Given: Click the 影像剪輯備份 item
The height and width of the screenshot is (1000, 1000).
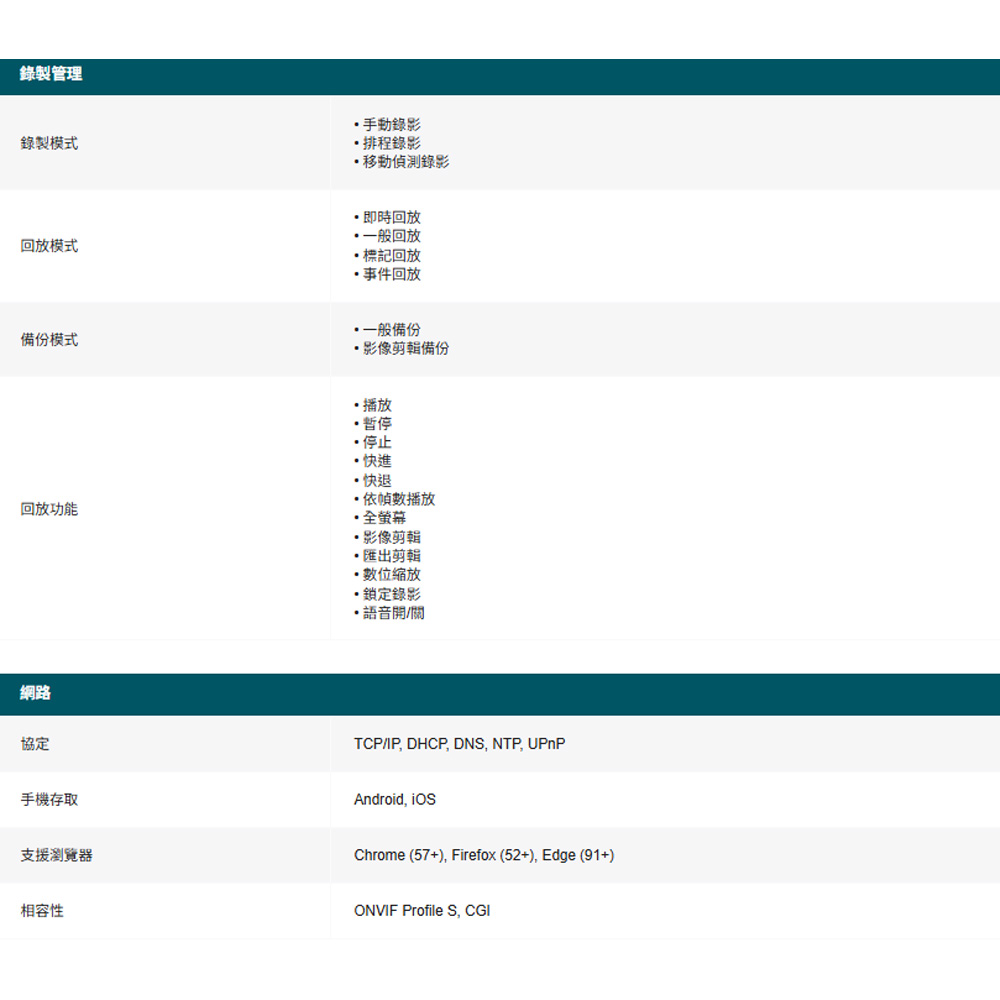Looking at the screenshot, I should coord(405,348).
